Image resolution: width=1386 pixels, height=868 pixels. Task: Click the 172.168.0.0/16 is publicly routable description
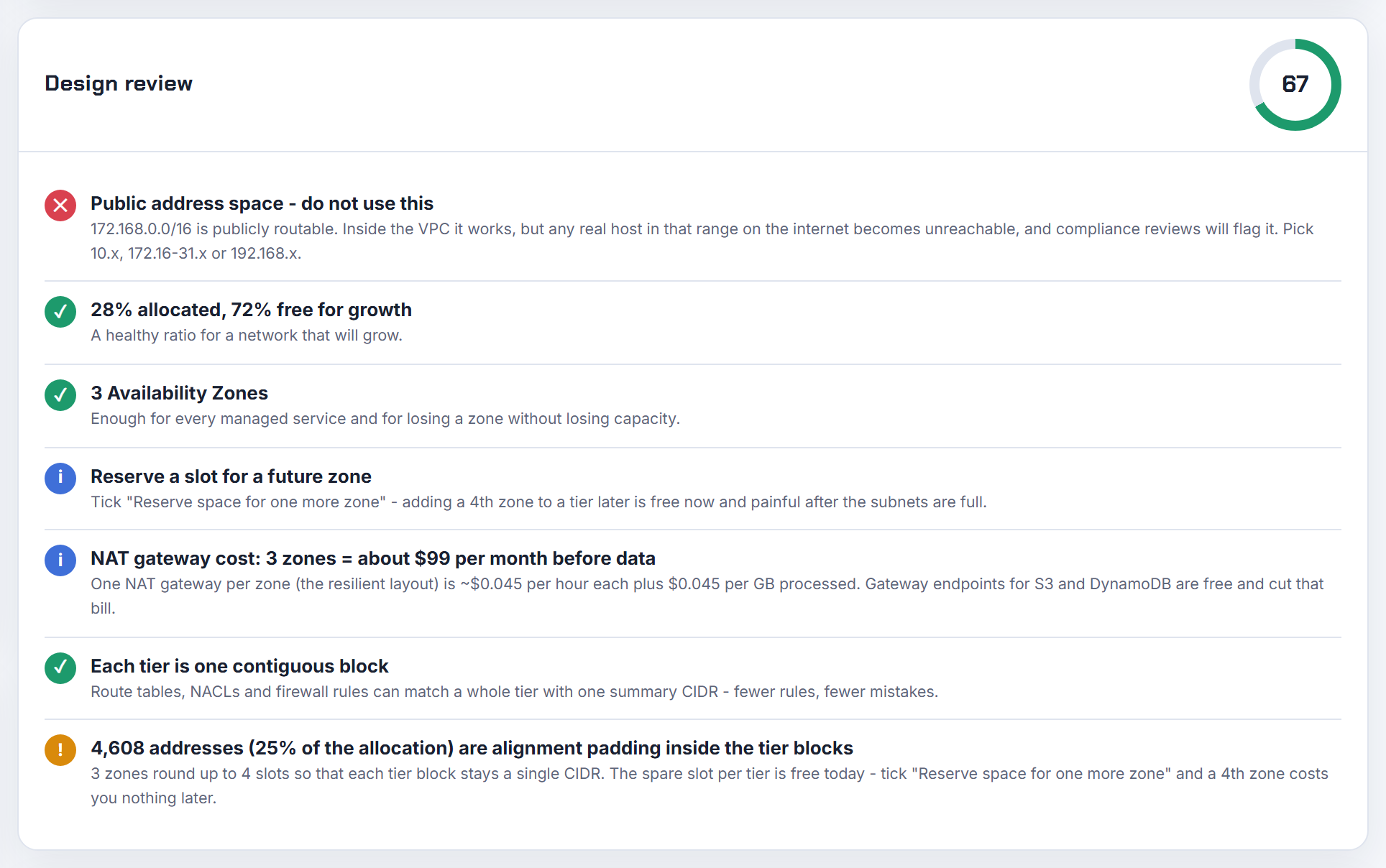pyautogui.click(x=702, y=241)
